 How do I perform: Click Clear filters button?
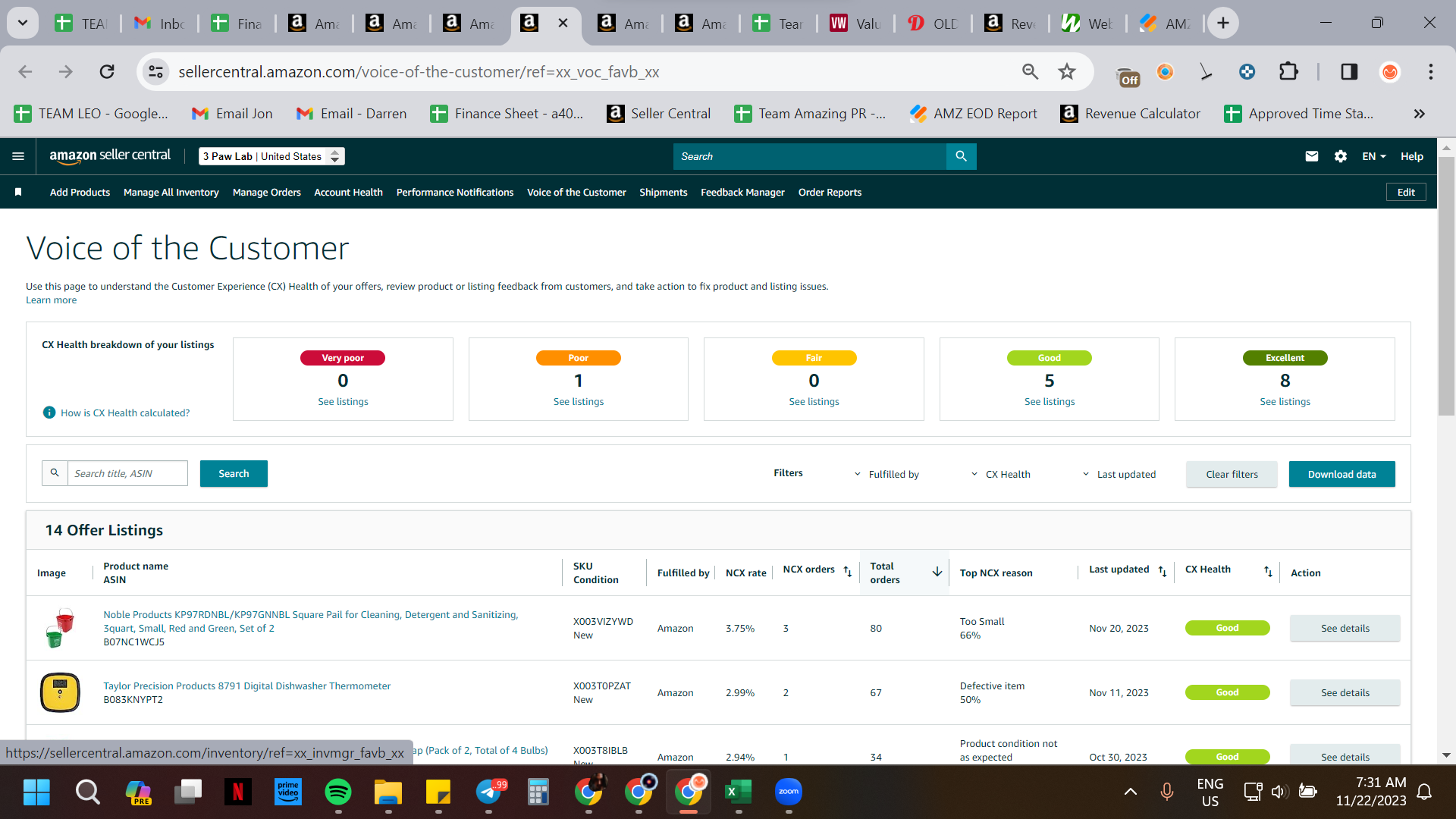coord(1232,474)
